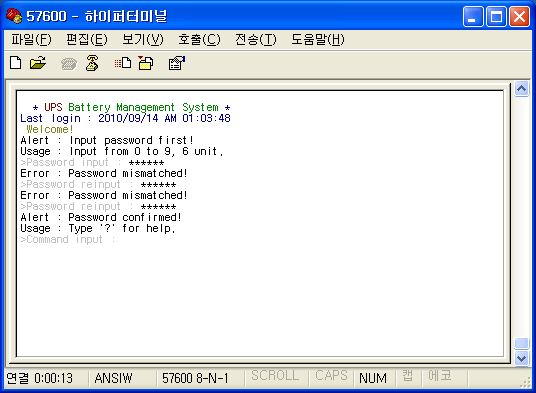The image size is (536, 393).
Task: Click the '캡' status bar indicator
Action: click(407, 376)
